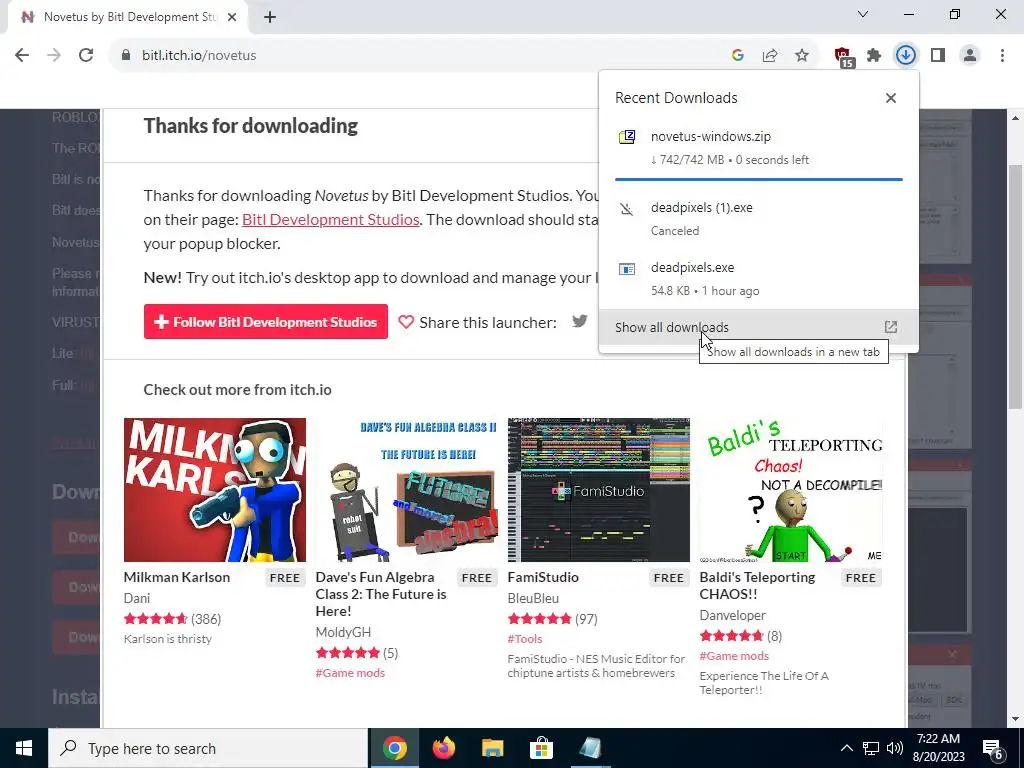Viewport: 1024px width, 768px height.
Task: Share the launcher on Twitter
Action: 580,321
